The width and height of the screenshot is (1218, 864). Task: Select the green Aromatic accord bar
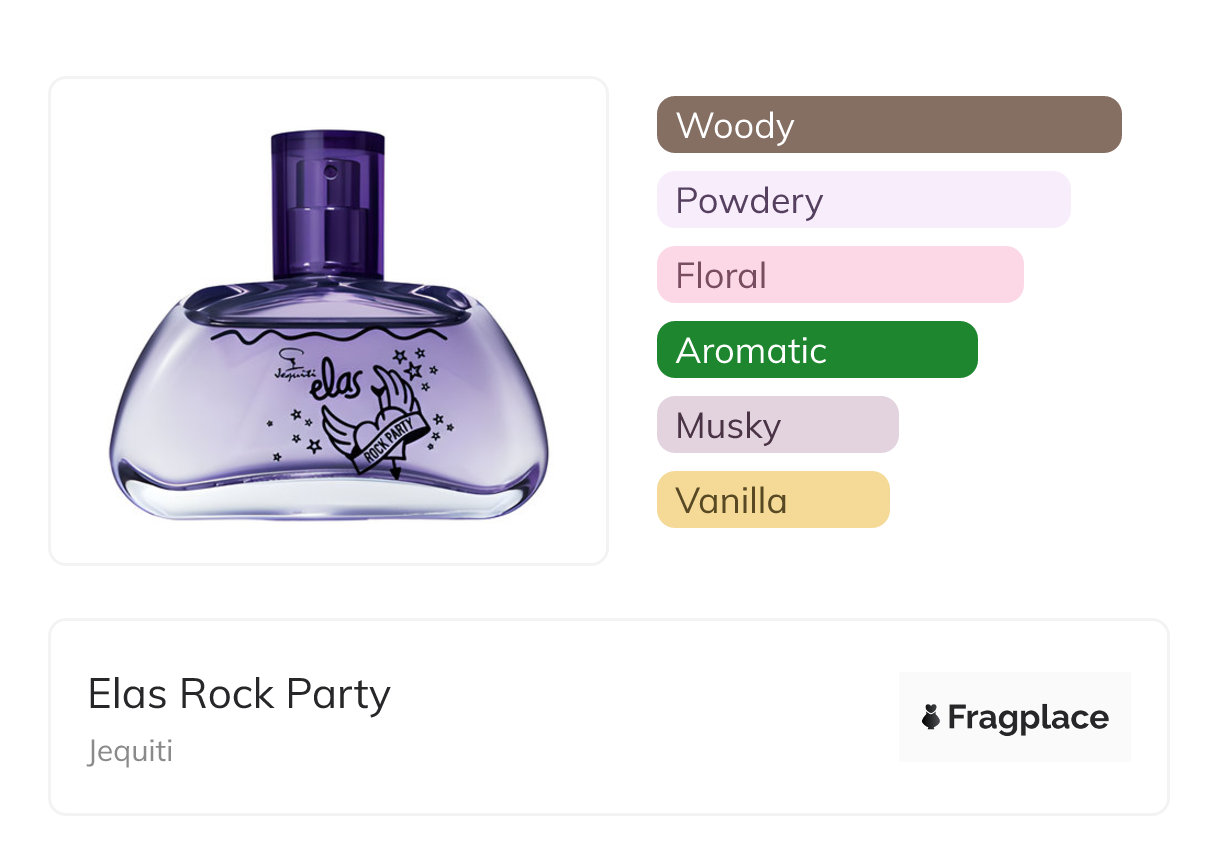pyautogui.click(x=817, y=350)
